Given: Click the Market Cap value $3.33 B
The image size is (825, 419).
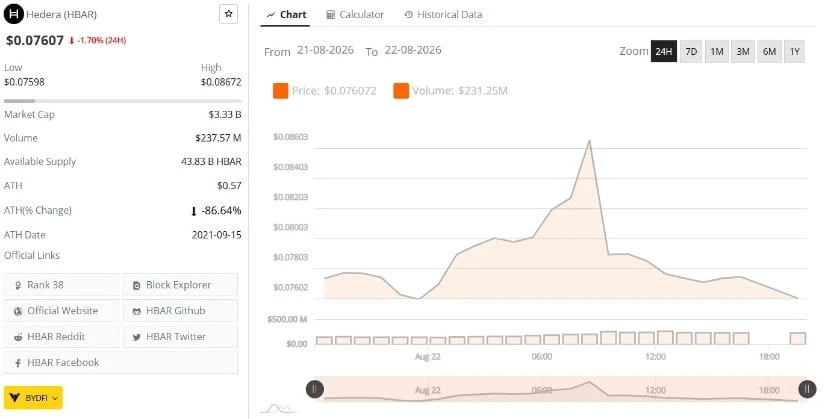Looking at the screenshot, I should coord(225,114).
